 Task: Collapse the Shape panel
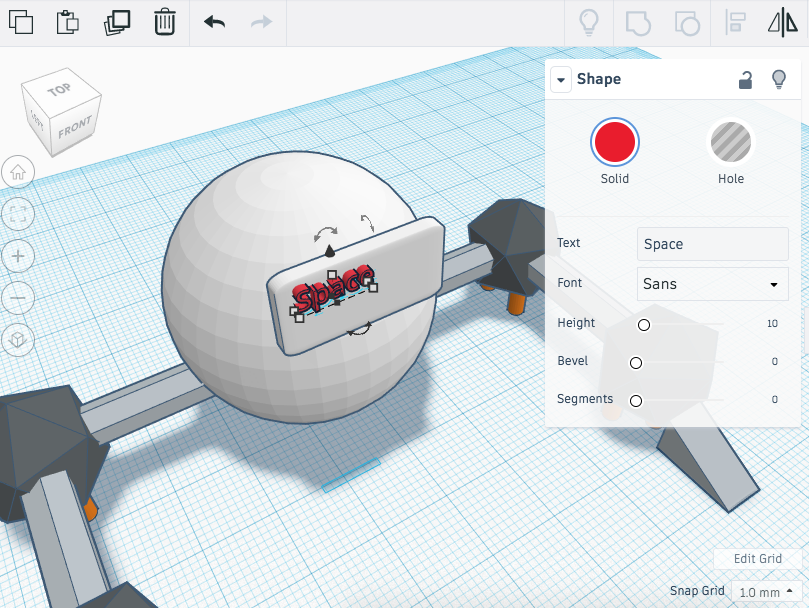[560, 80]
